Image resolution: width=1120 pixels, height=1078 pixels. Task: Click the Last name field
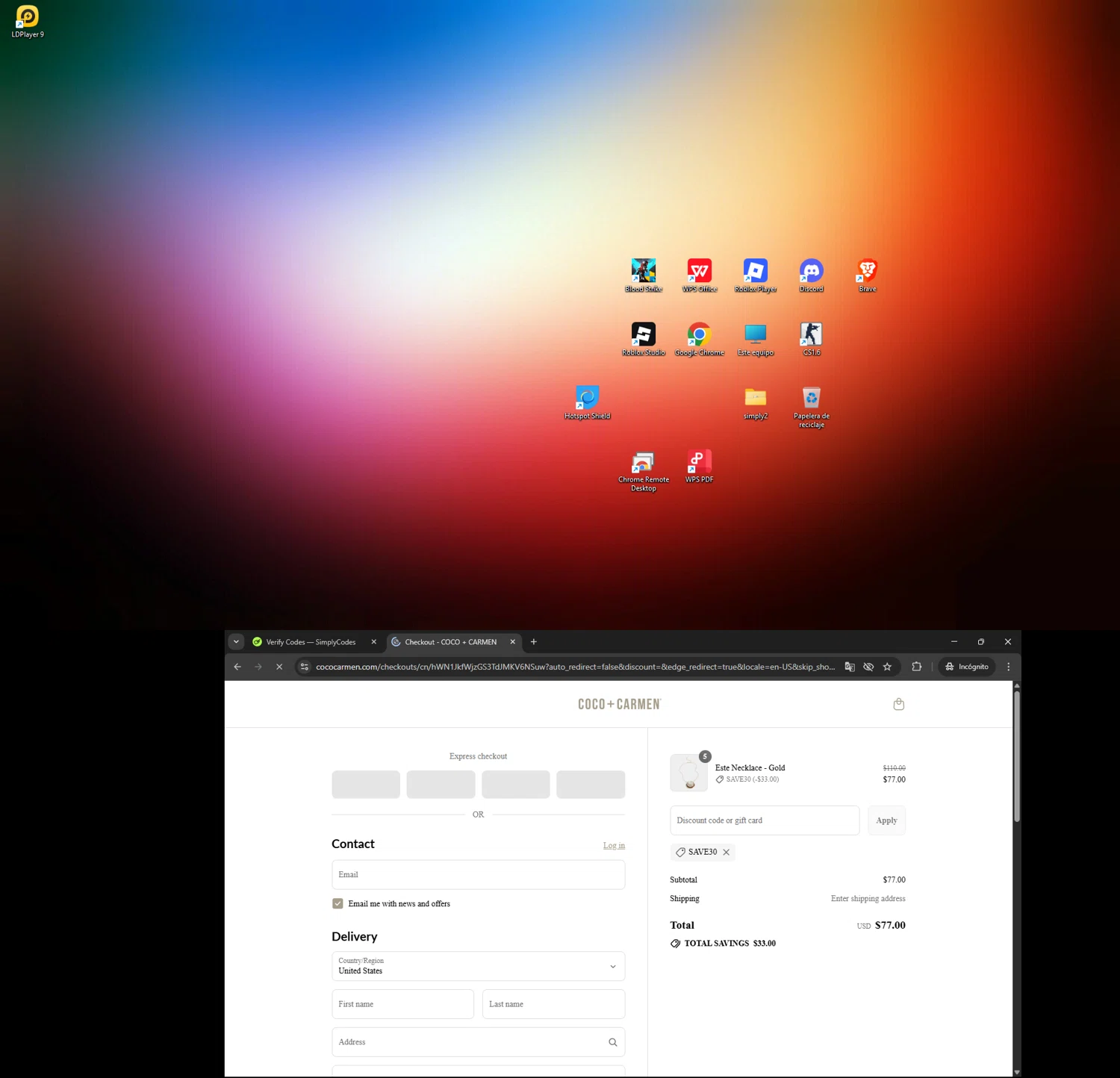pyautogui.click(x=553, y=1004)
